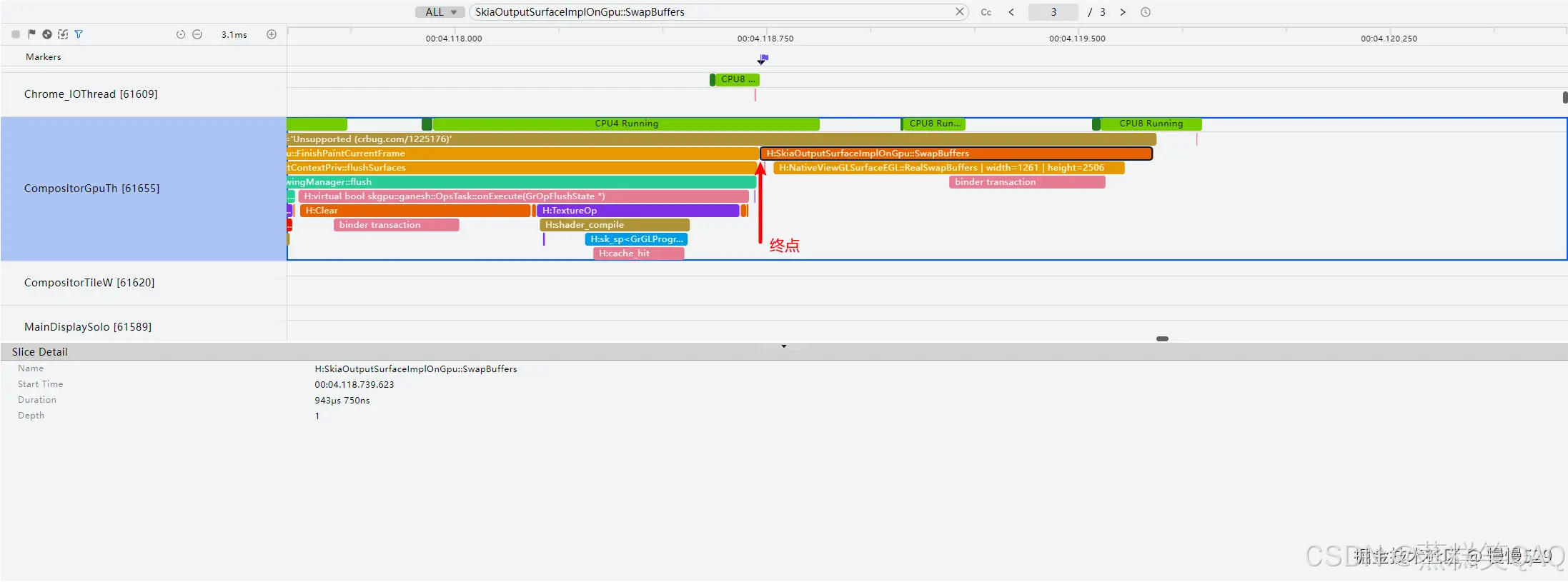Select the binder transaction slice under RealSwapBuffers
This screenshot has height=582, width=1568.
(1027, 182)
